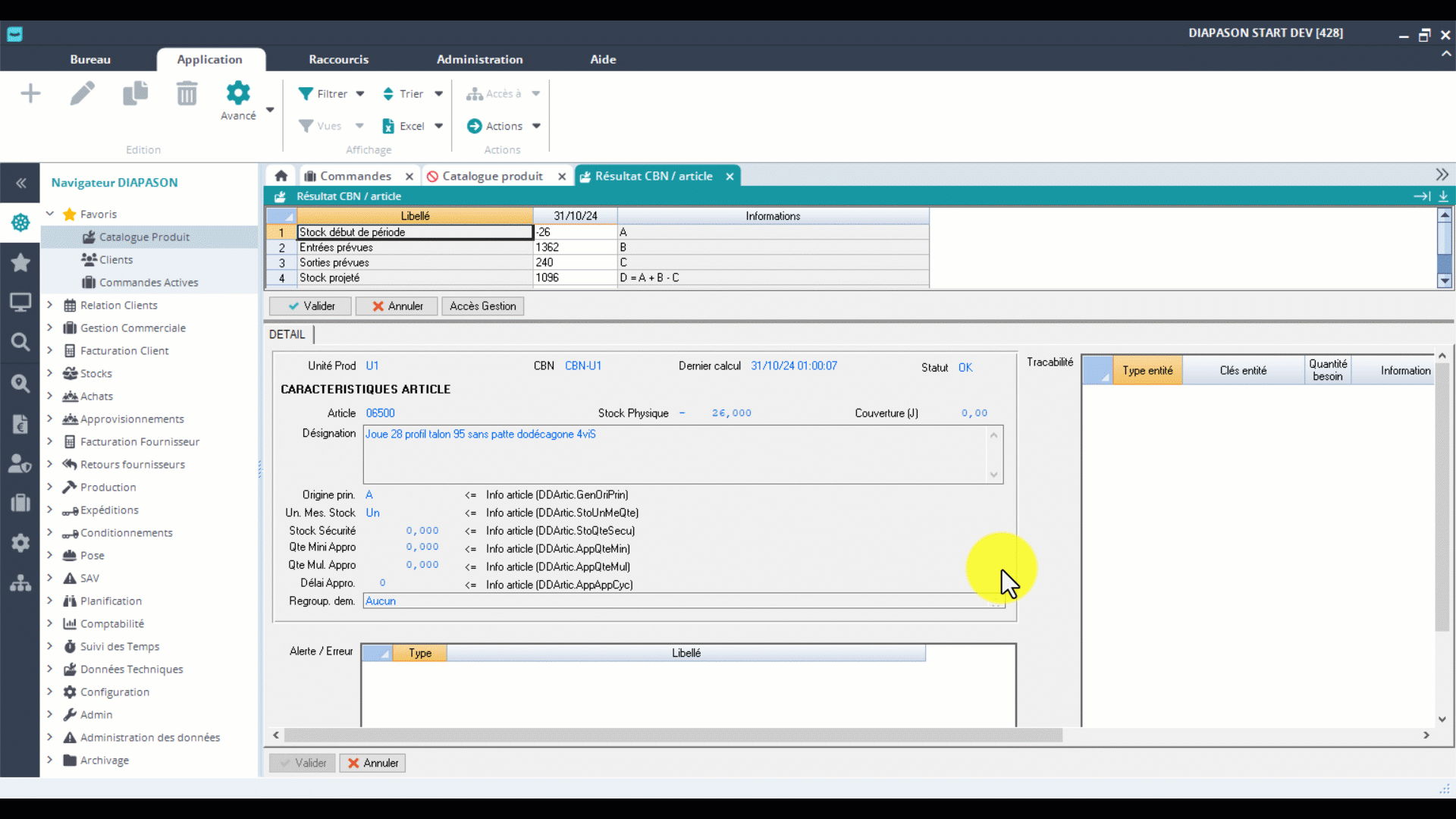This screenshot has height=819, width=1456.
Task: Open the Résultat CBN / article tab
Action: click(x=655, y=176)
